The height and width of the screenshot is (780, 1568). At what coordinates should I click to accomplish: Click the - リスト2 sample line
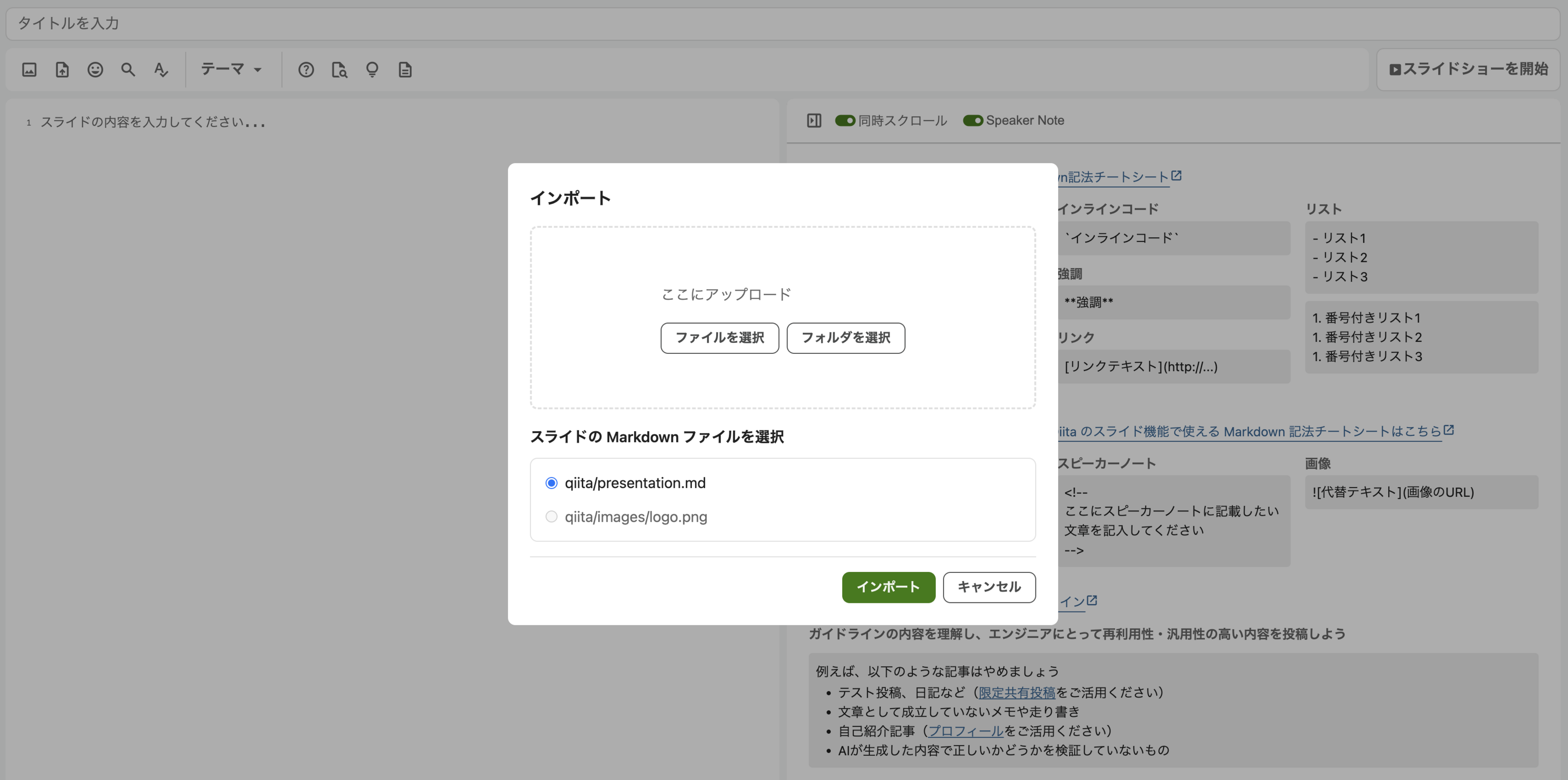tap(1340, 257)
